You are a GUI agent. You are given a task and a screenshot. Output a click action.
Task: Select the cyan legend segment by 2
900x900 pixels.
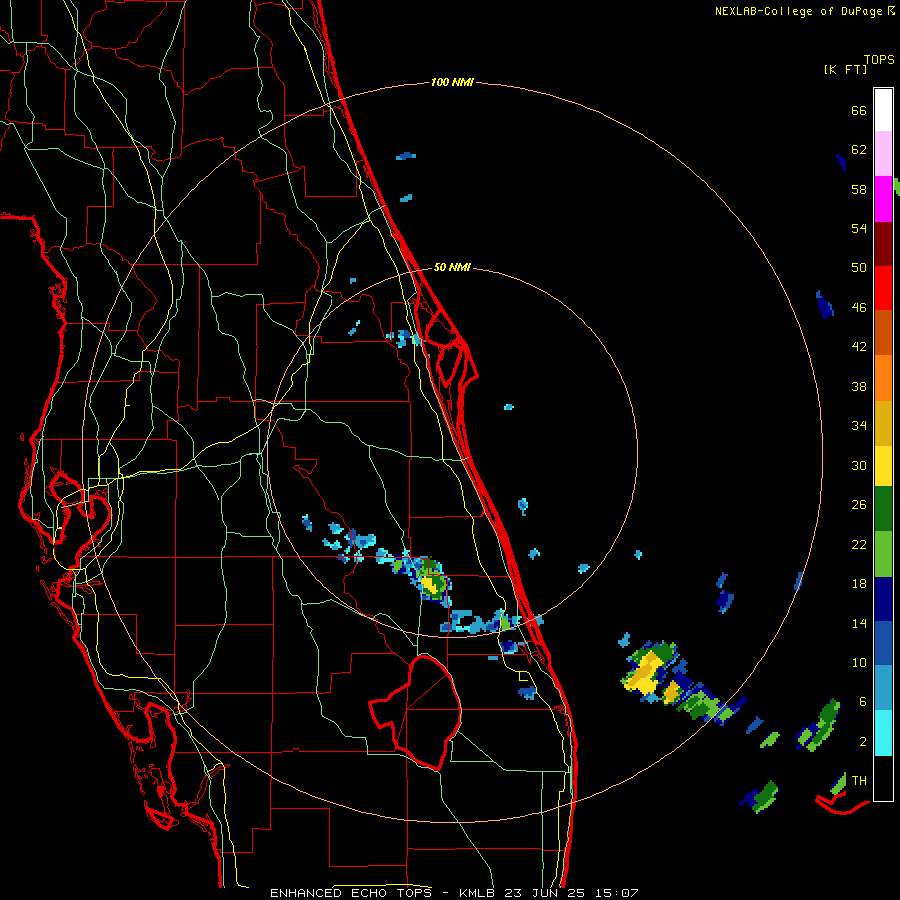[883, 733]
